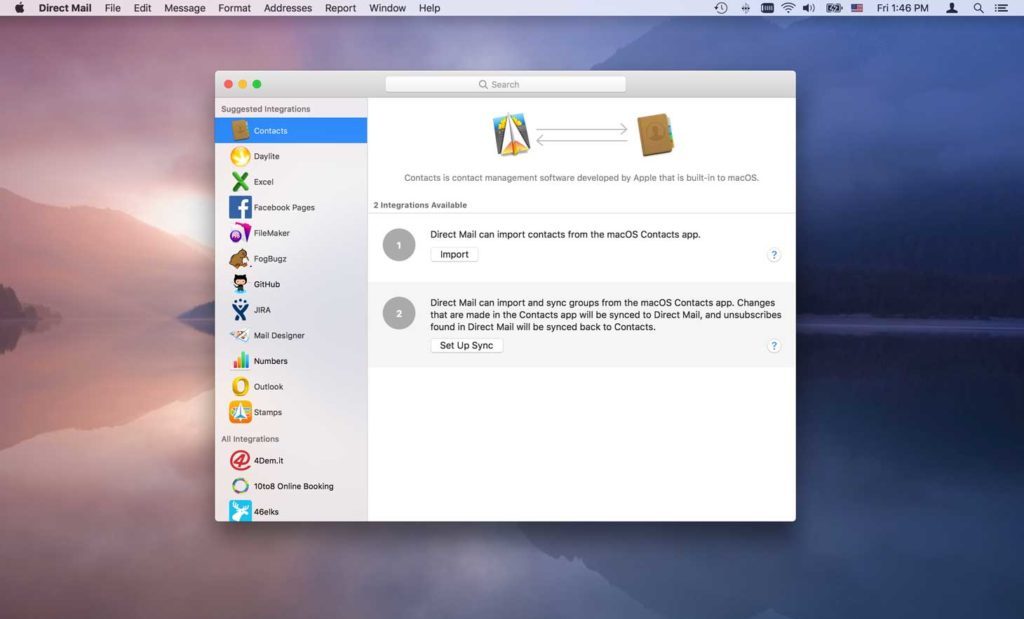Open the Addresses menu
Image resolution: width=1024 pixels, height=619 pixels.
point(288,8)
